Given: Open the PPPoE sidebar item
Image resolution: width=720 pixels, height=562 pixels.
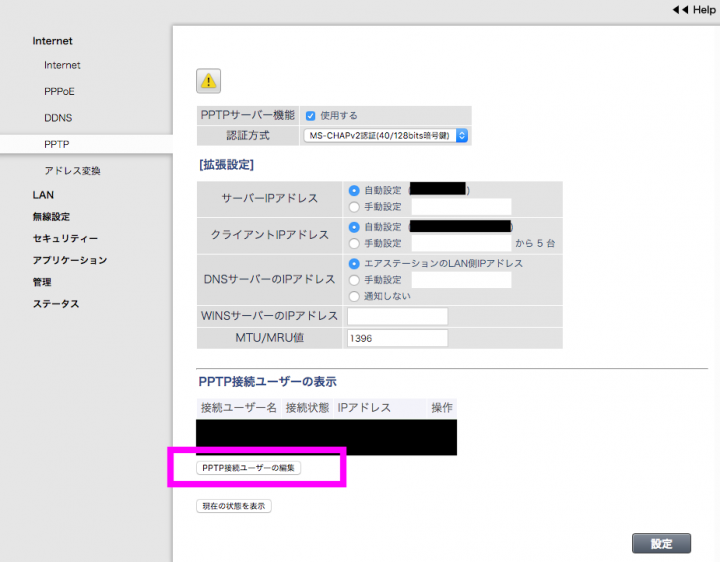Looking at the screenshot, I should click(59, 91).
